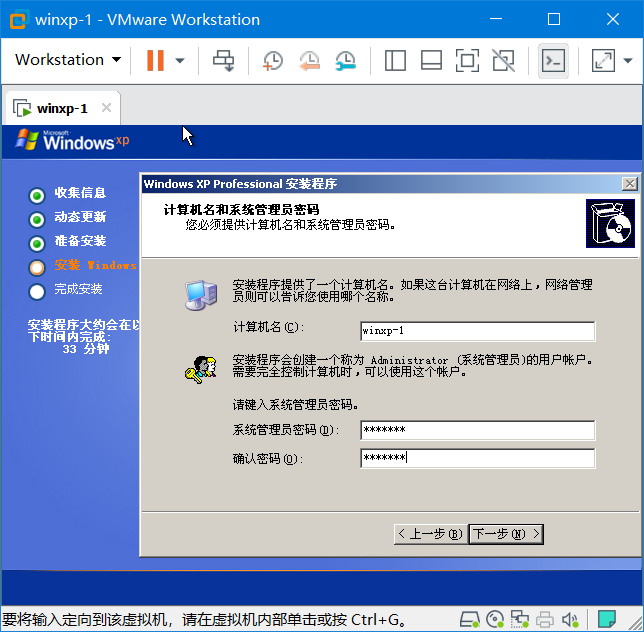644x632 pixels.
Task: Click the hard disk status icon
Action: pos(469,619)
